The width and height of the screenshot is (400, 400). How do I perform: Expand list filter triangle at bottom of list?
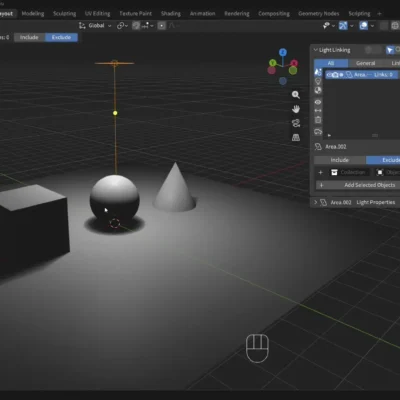pyautogui.click(x=329, y=135)
